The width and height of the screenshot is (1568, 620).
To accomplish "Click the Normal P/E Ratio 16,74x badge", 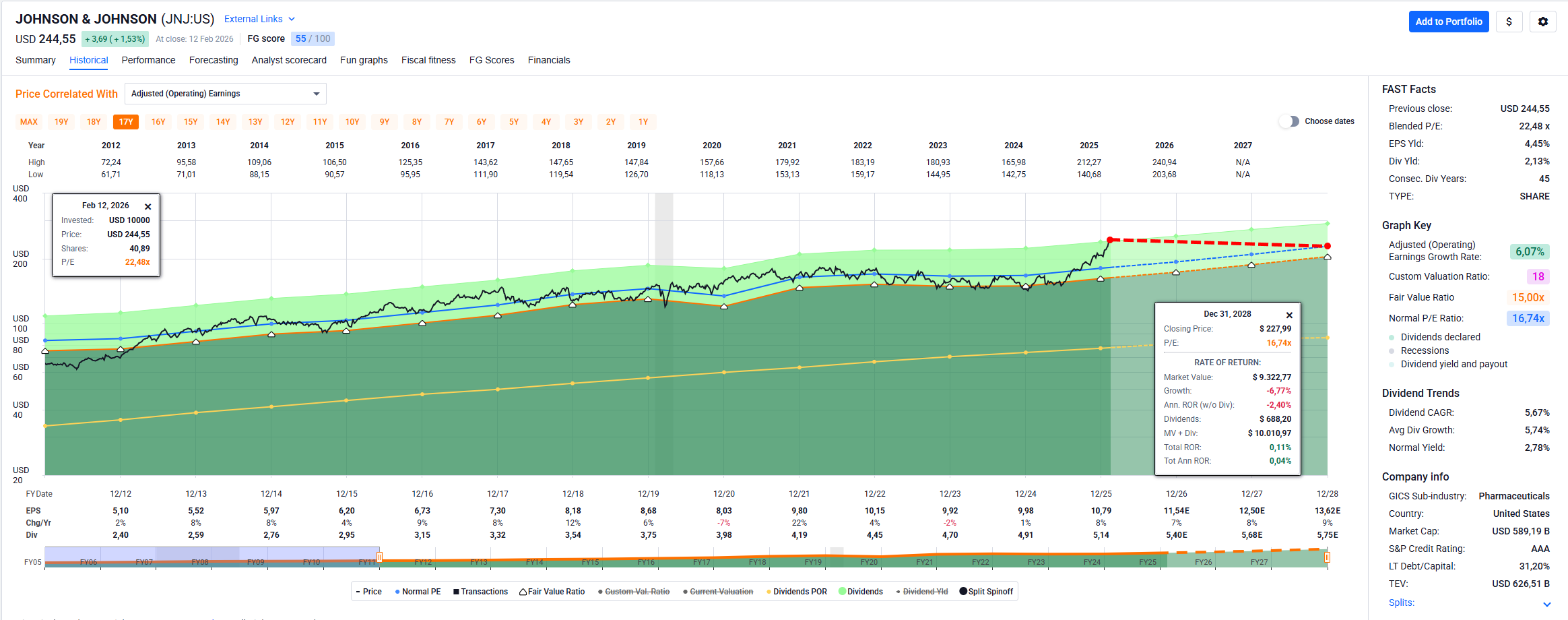I will pos(1528,318).
